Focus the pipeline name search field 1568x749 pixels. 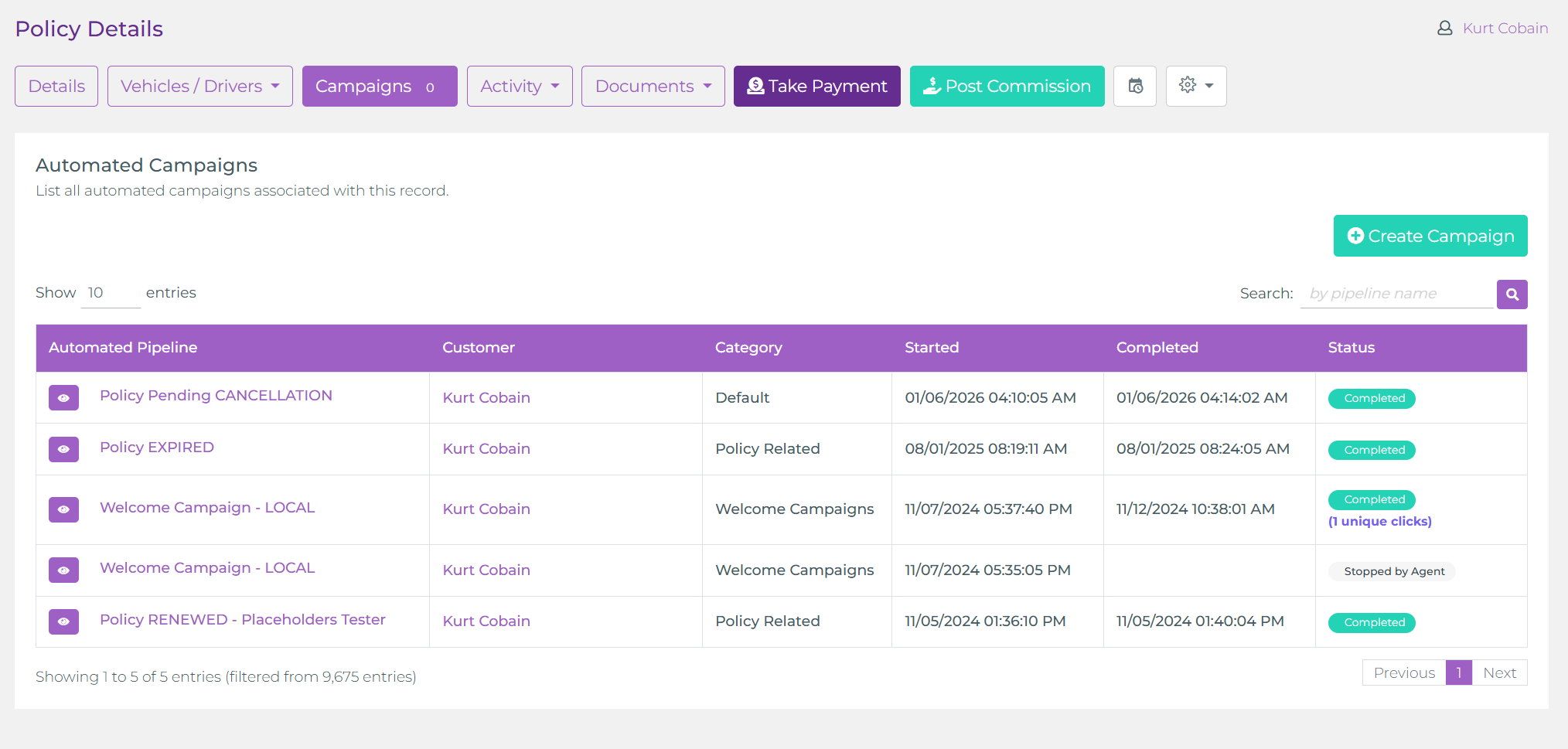pyautogui.click(x=1396, y=294)
